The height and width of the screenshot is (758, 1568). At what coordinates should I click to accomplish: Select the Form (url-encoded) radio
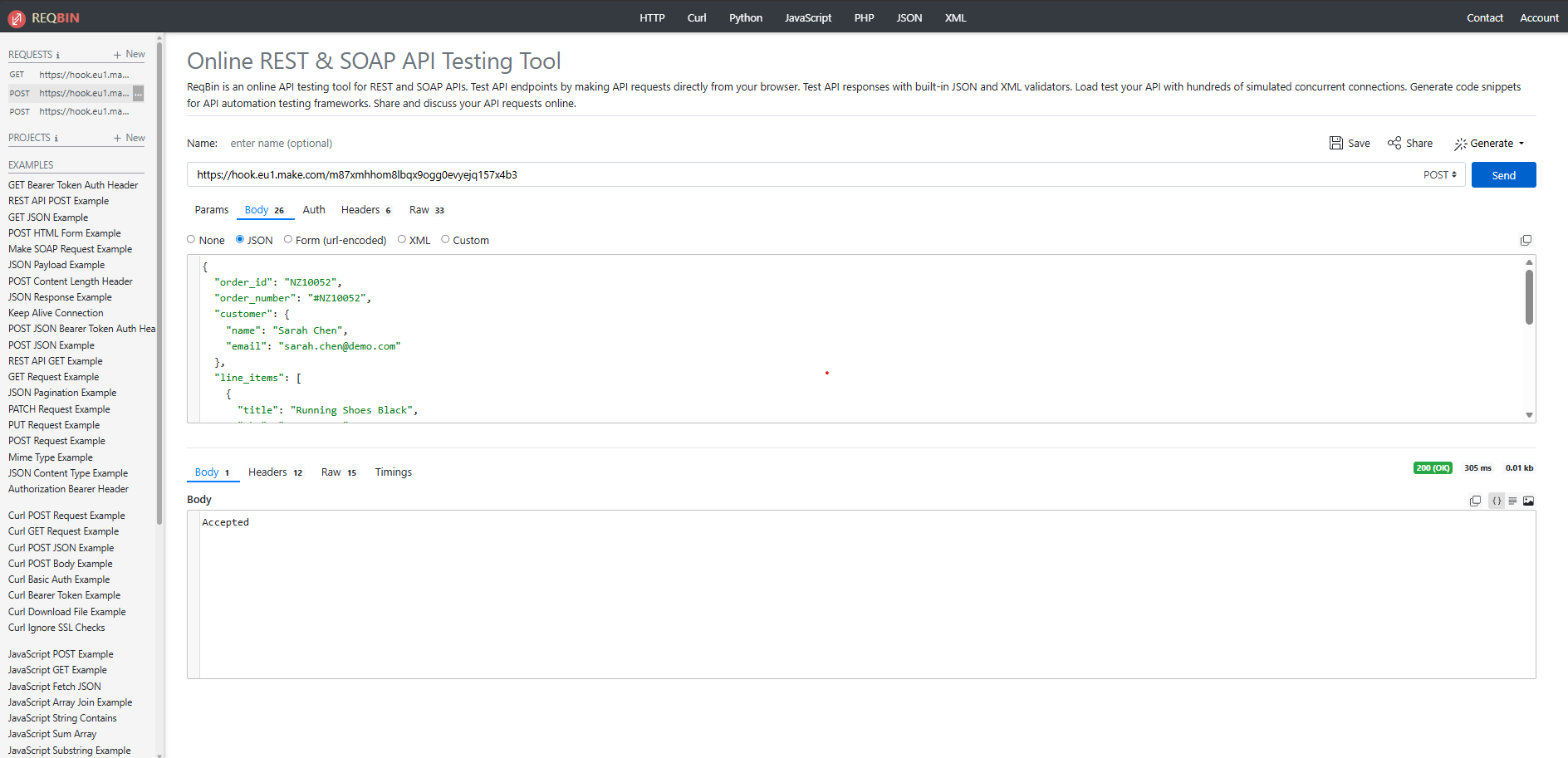click(x=288, y=240)
